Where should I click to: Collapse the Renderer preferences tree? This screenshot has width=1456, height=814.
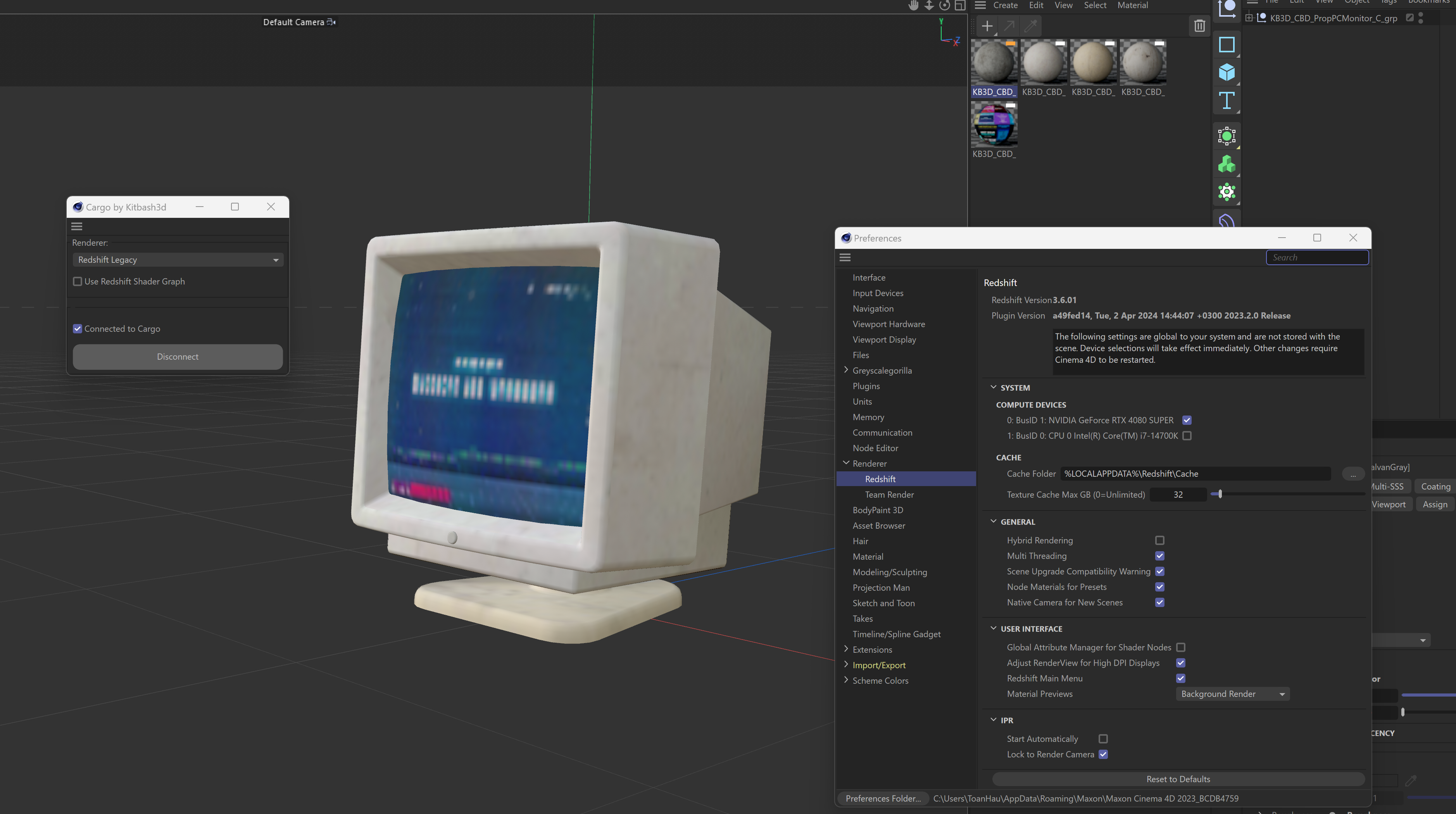click(846, 463)
